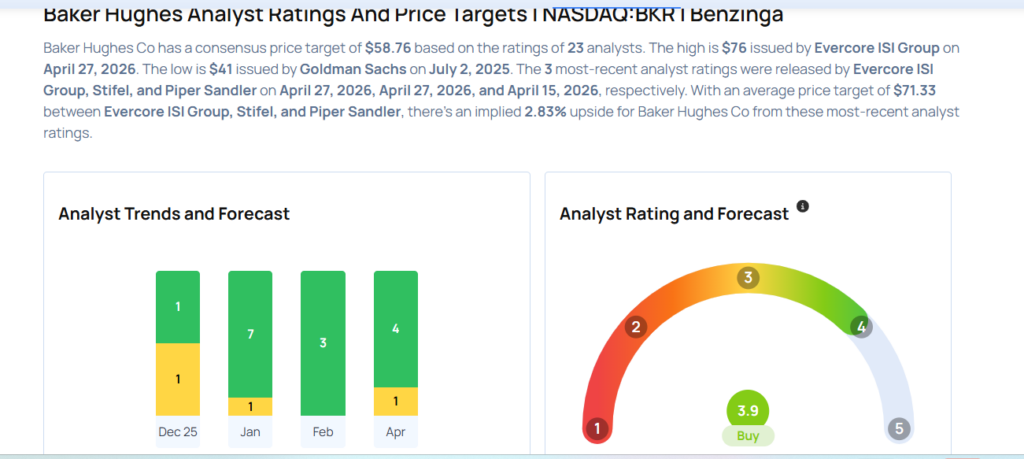The height and width of the screenshot is (459, 1024).
Task: Click gauge marker number 5
Action: (898, 429)
